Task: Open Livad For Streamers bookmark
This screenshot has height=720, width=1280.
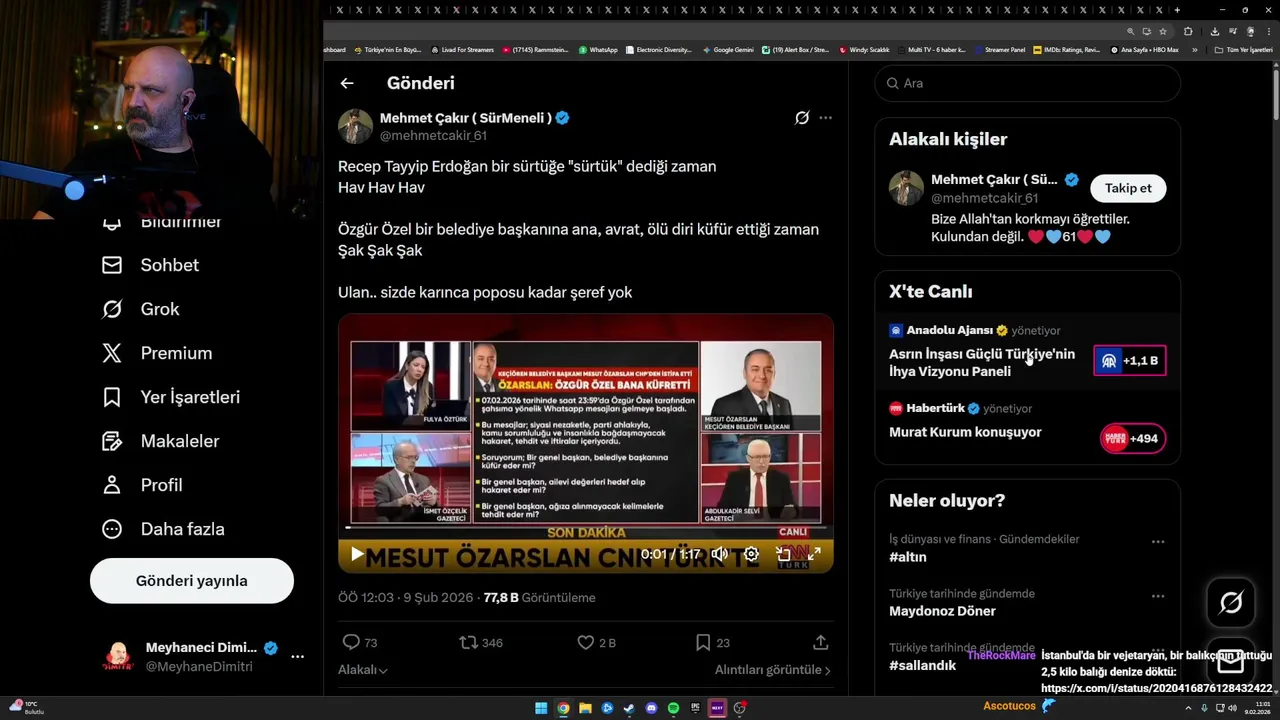Action: pyautogui.click(x=462, y=50)
